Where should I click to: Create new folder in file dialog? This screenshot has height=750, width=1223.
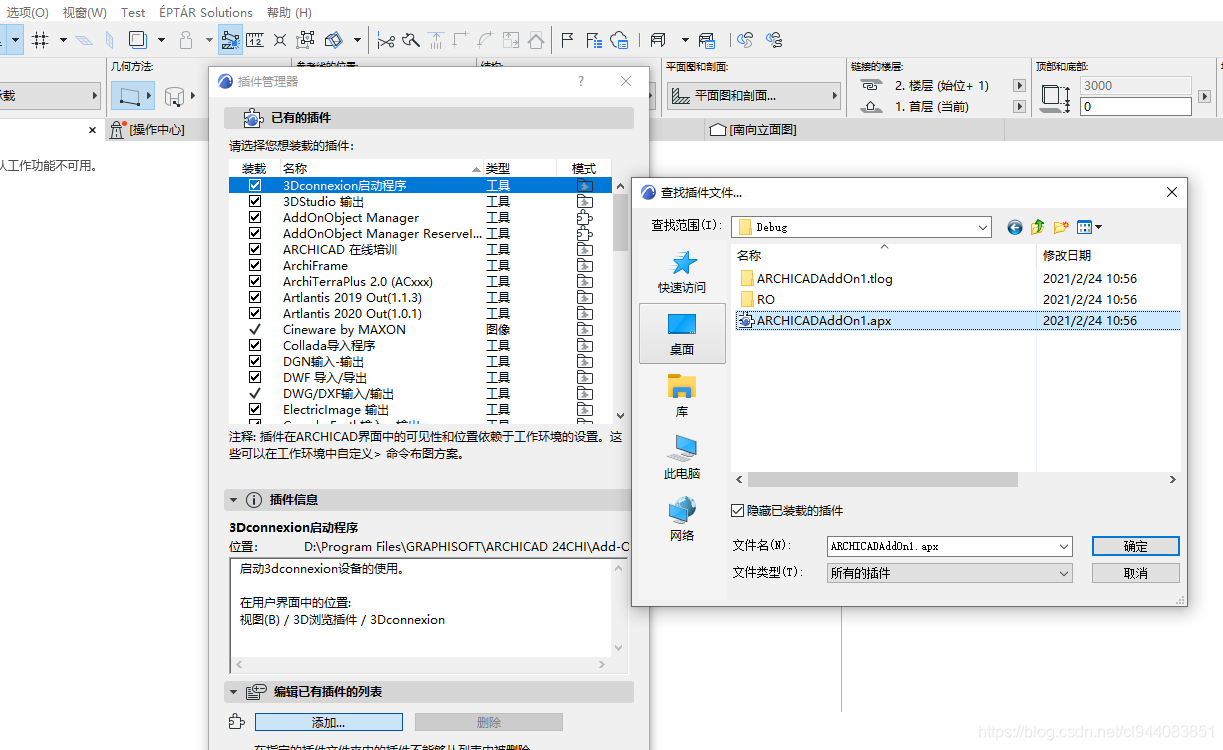[1061, 227]
